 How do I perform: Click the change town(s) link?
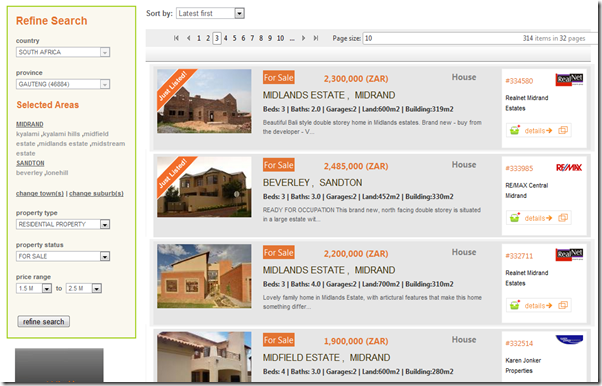point(40,193)
